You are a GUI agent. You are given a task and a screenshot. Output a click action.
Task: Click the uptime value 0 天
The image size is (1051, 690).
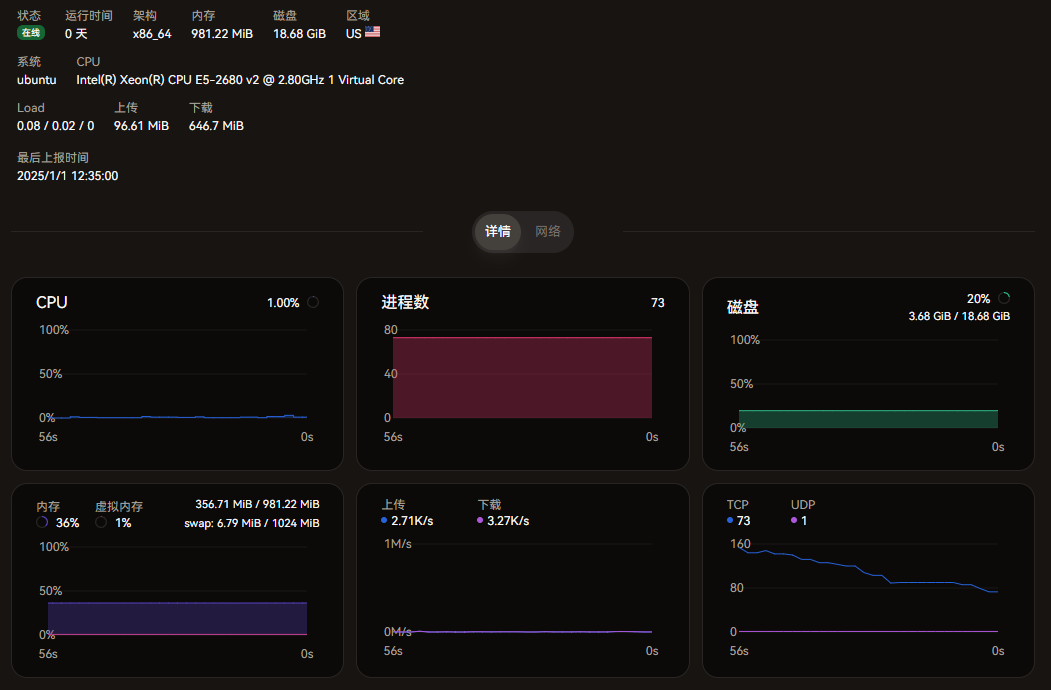pos(76,34)
